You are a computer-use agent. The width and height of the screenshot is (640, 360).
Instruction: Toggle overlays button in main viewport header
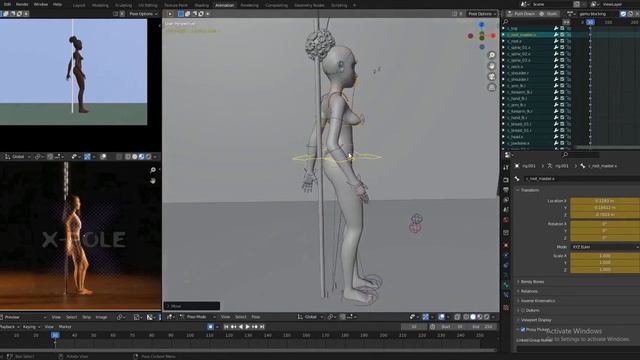point(441,317)
